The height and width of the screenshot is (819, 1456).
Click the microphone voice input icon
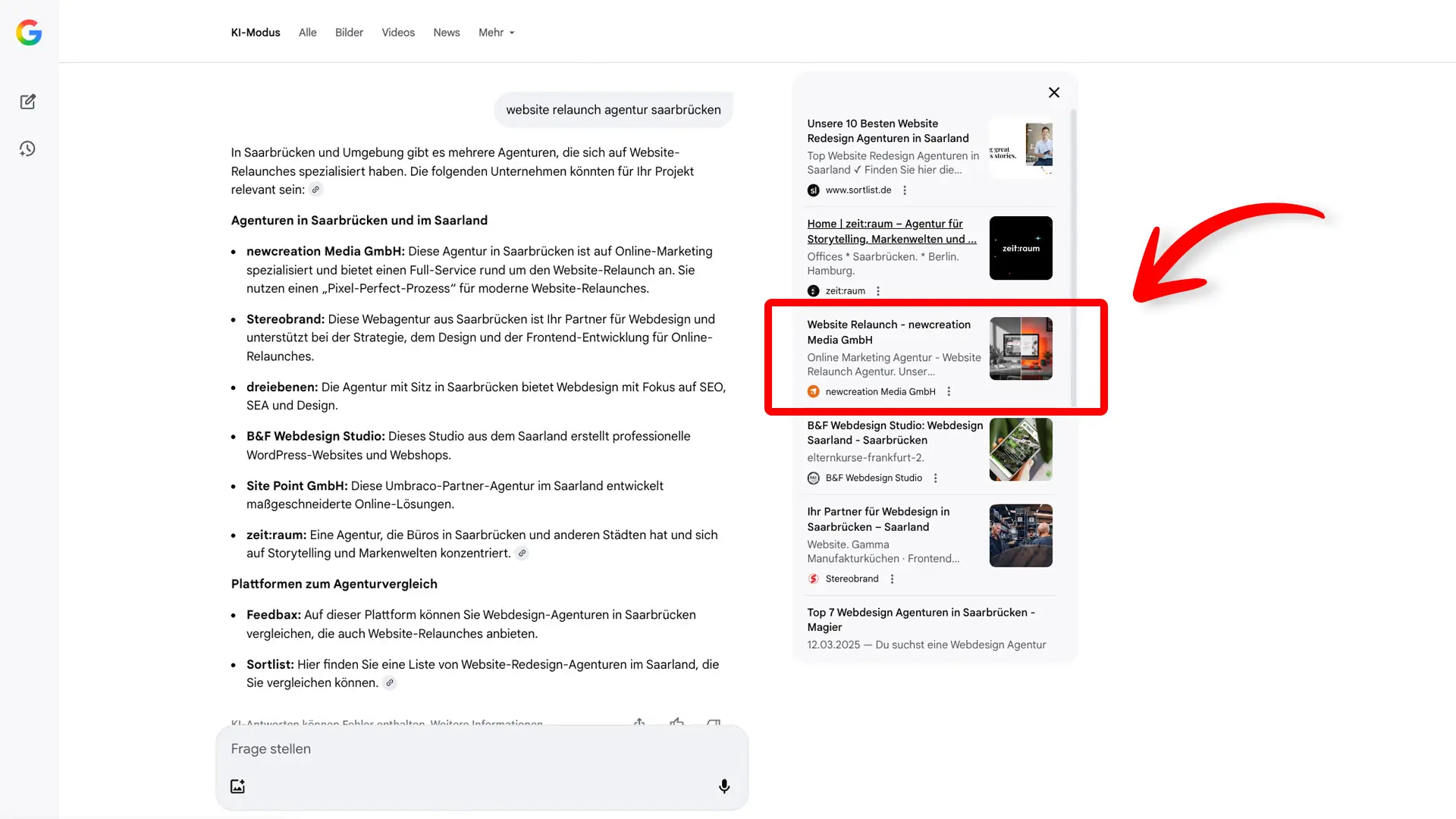click(723, 786)
